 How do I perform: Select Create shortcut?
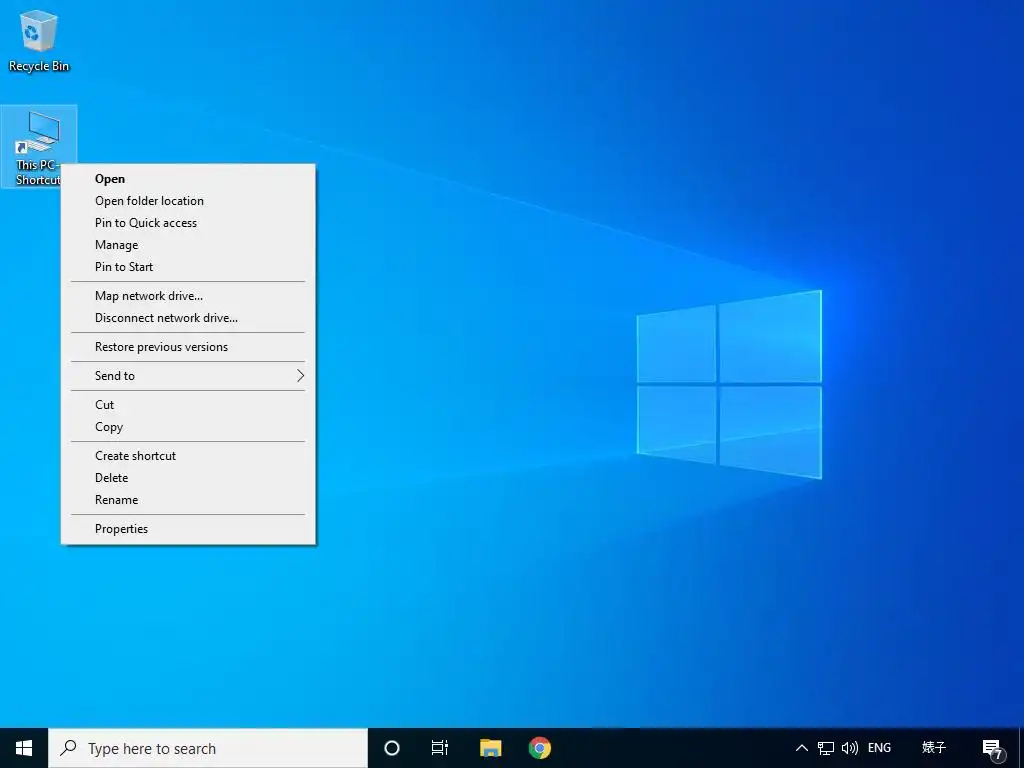188,456
